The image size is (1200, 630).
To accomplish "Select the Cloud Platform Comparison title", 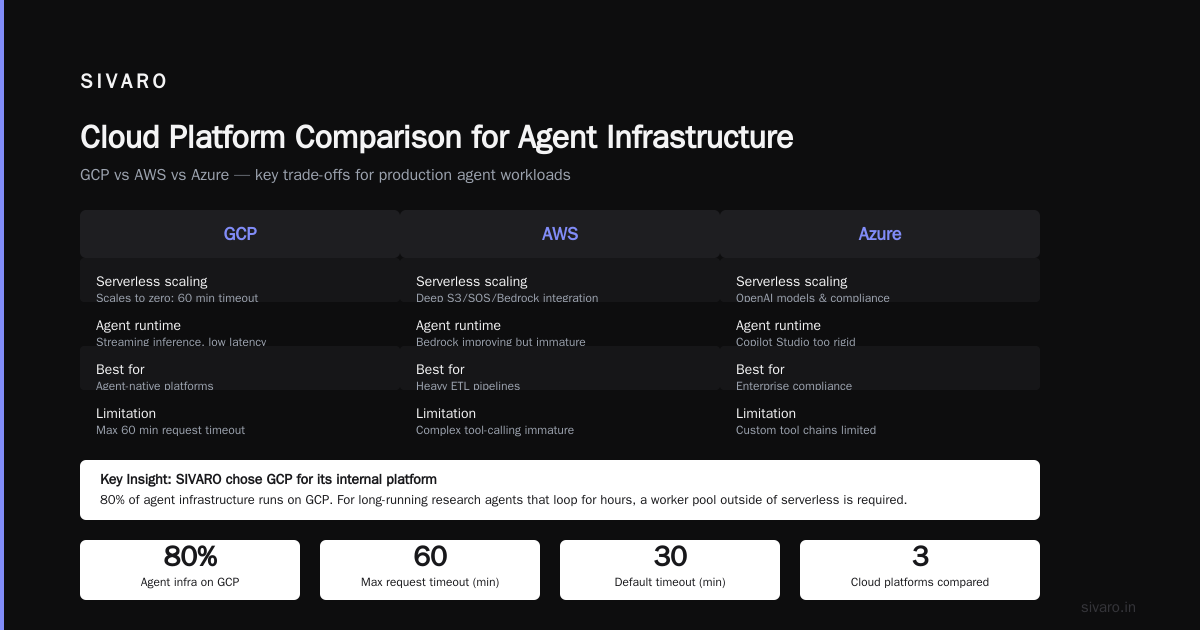I will pos(437,137).
